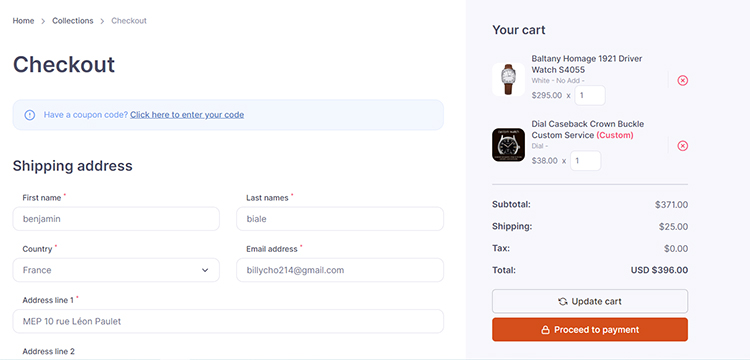The image size is (750, 360).
Task: Click here to enter your coupon code
Action: [x=187, y=115]
